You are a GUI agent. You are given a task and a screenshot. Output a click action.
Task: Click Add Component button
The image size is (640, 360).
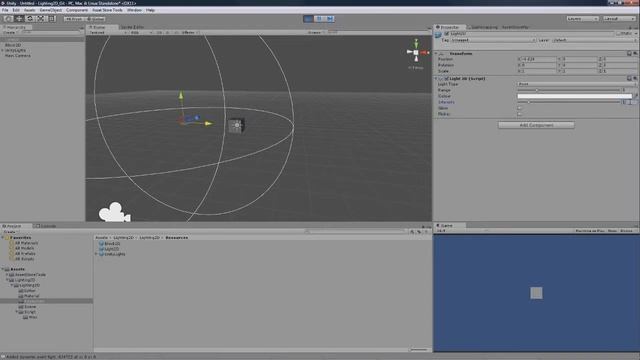536,125
